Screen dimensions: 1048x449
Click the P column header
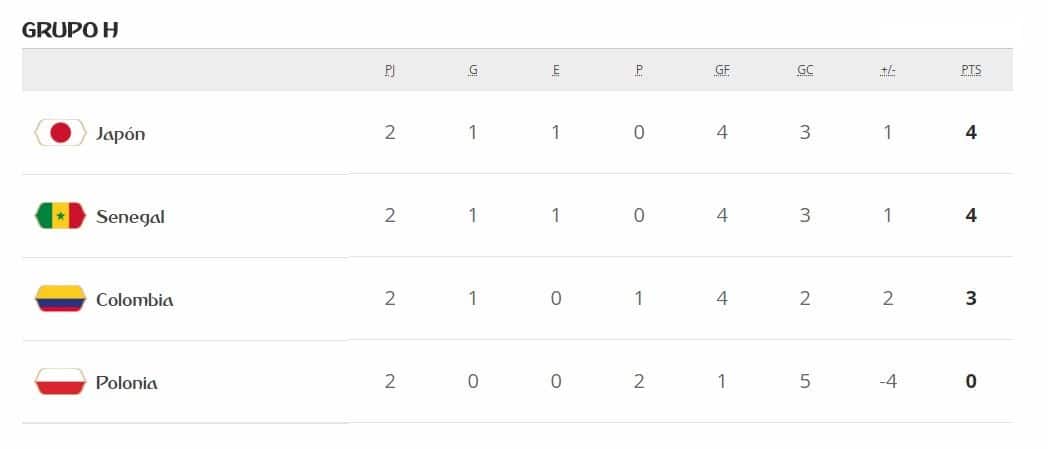point(639,70)
